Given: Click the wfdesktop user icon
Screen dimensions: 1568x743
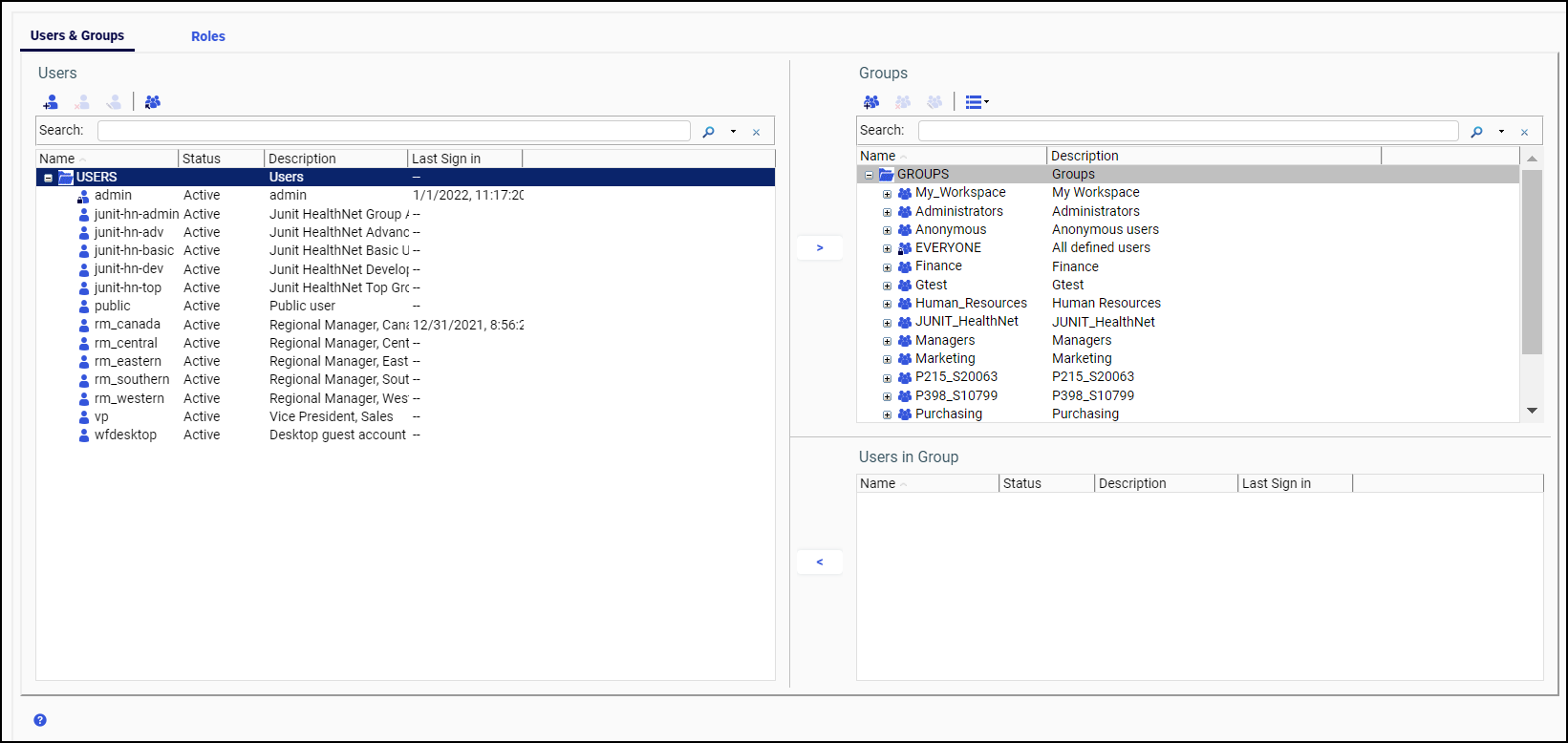Looking at the screenshot, I should (x=84, y=435).
